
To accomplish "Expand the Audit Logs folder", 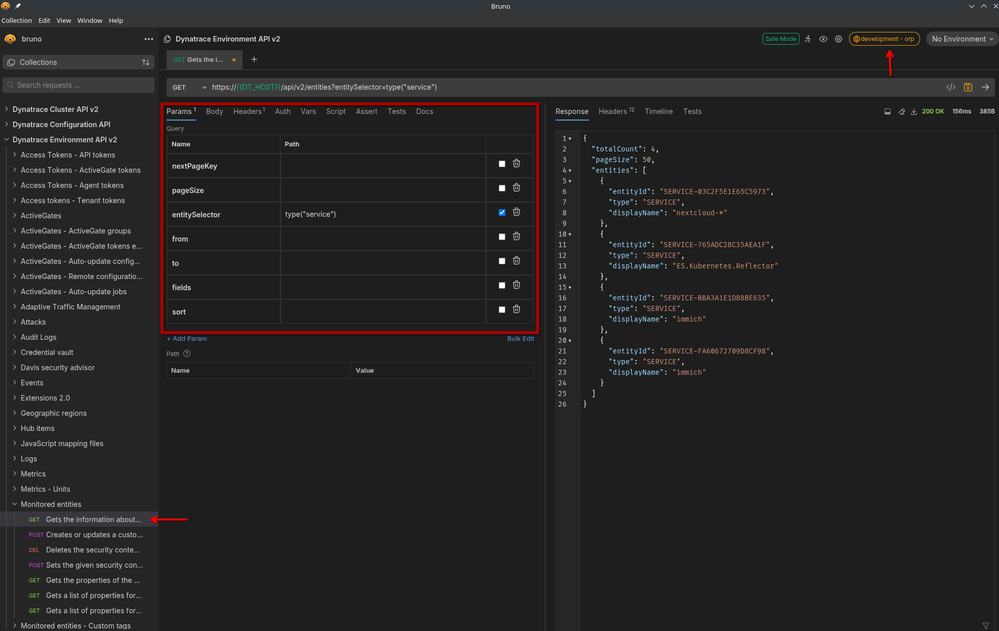I will coord(38,337).
